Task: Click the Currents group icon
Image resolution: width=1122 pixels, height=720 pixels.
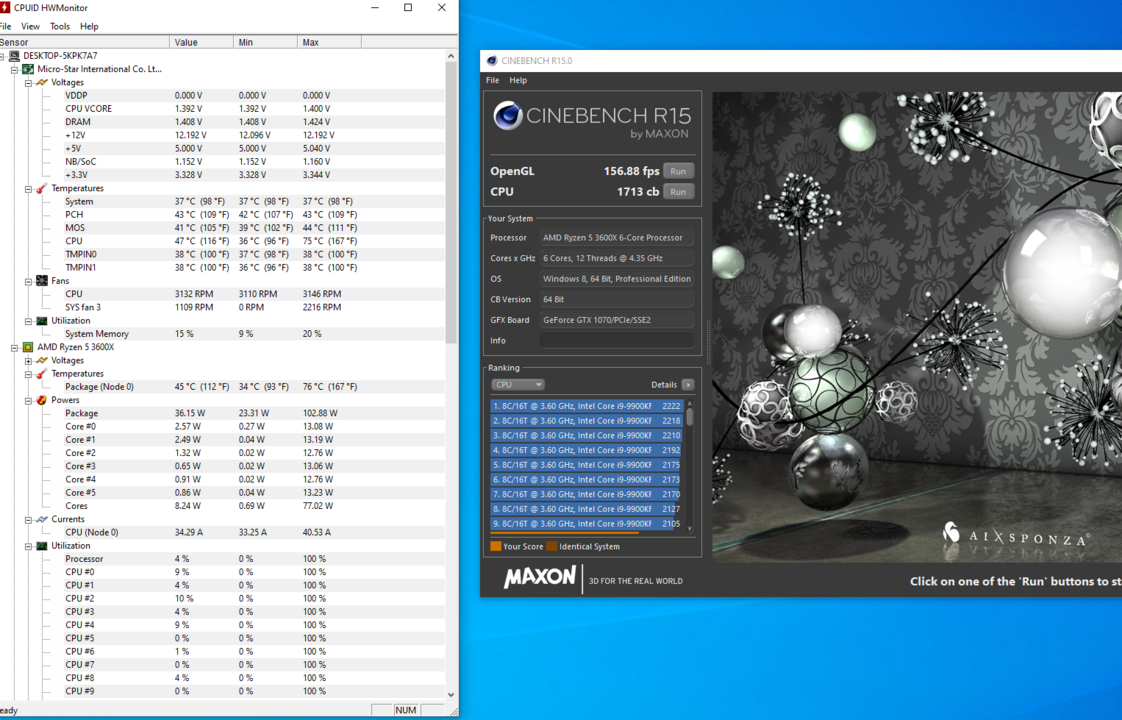Action: [x=42, y=519]
